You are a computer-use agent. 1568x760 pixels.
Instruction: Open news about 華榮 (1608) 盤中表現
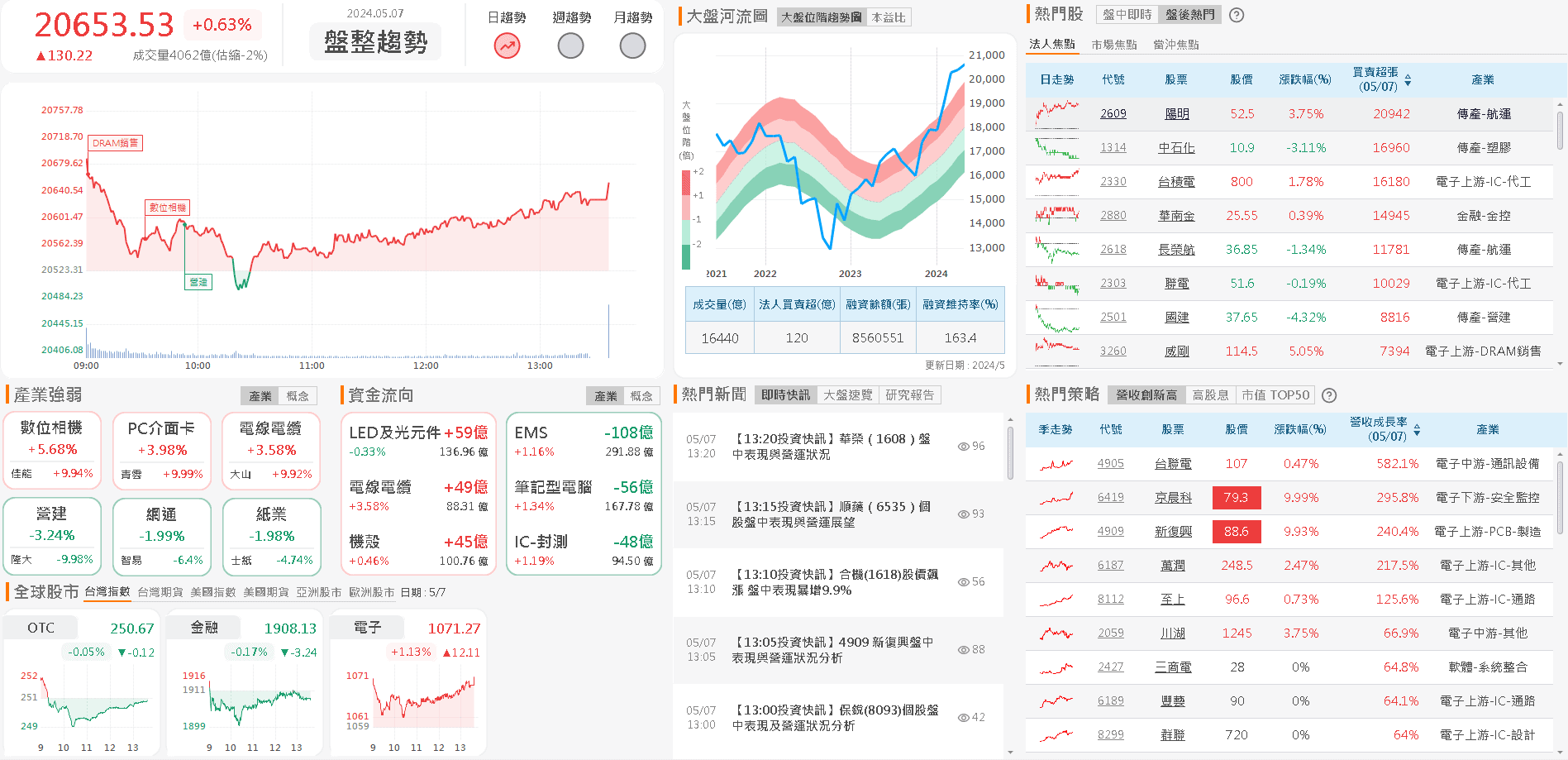click(x=831, y=447)
